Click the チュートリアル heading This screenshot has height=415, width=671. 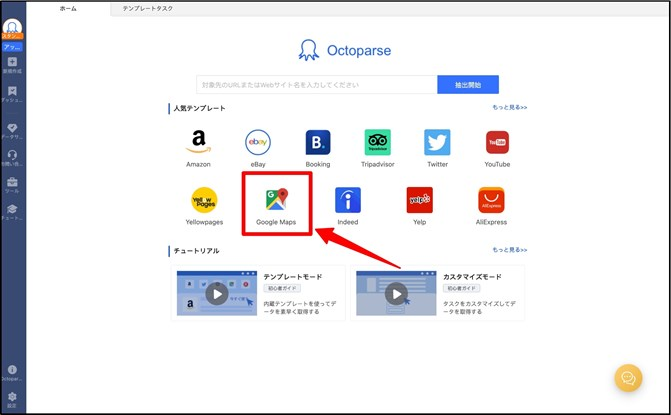tap(196, 251)
